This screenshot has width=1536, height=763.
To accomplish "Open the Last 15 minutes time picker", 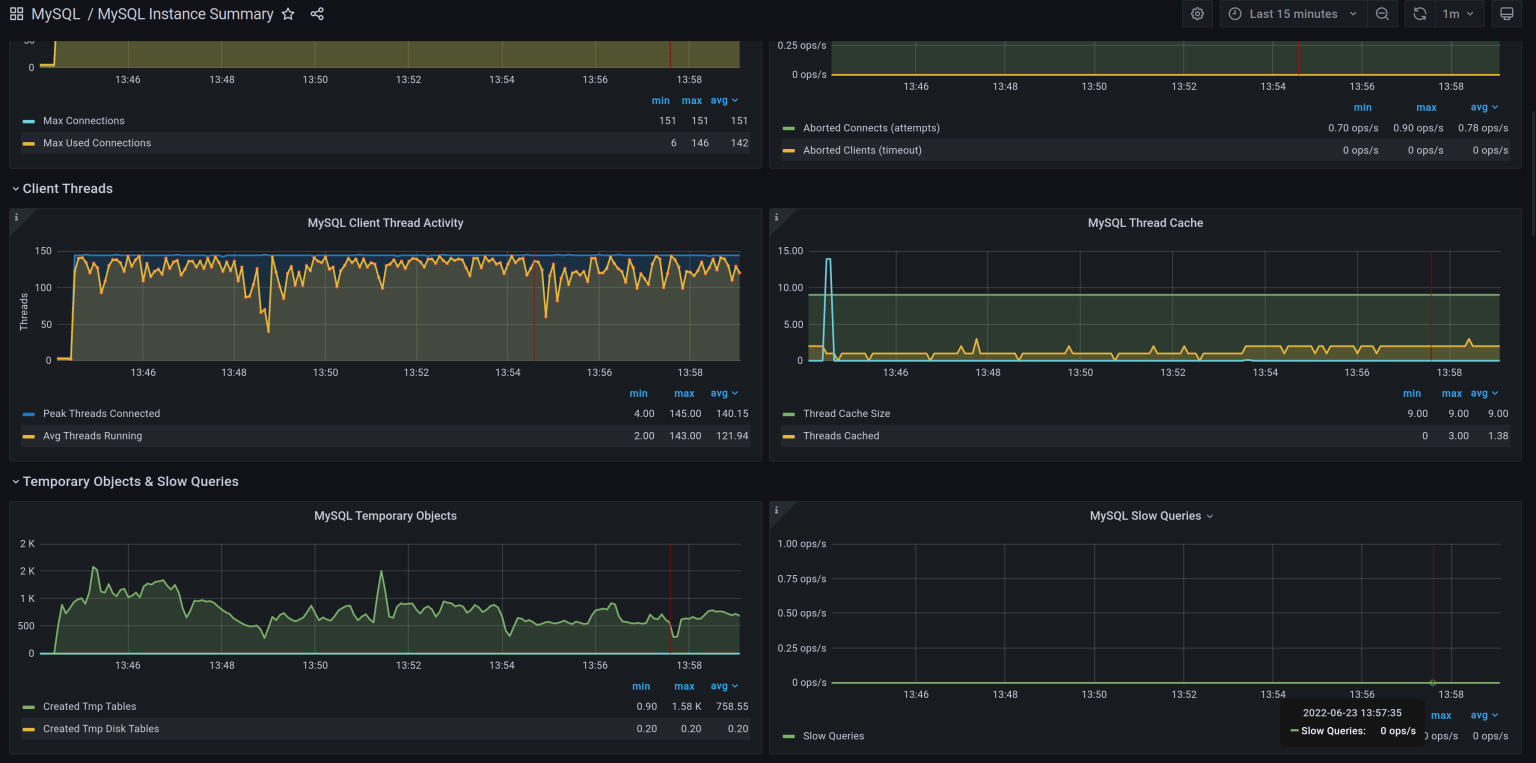I will [1292, 14].
